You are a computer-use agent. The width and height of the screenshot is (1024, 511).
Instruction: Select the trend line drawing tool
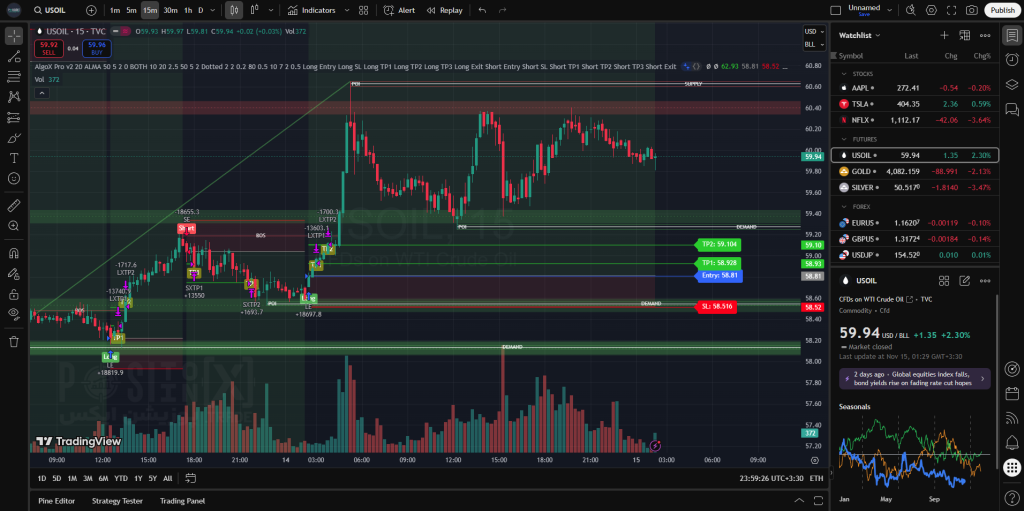point(14,56)
